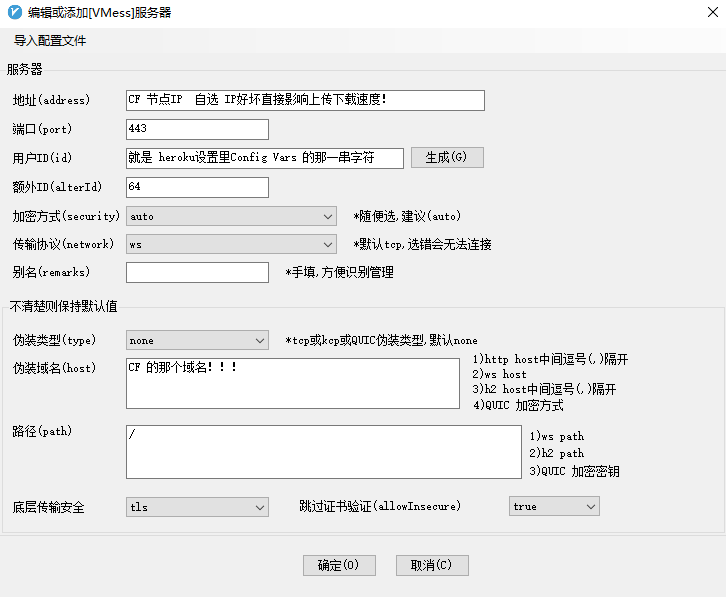Click the 用户ID(id) input field
Viewport: 726px width, 597px height.
(265, 158)
